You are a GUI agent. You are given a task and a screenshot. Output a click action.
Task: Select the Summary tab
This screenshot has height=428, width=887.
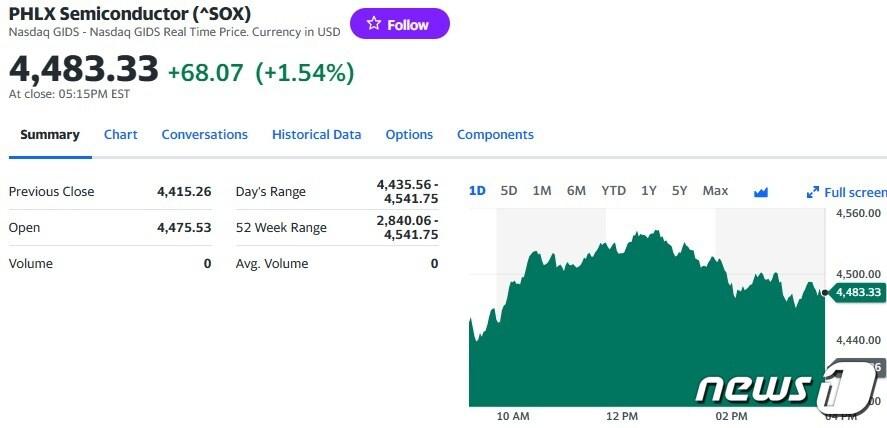coord(50,135)
